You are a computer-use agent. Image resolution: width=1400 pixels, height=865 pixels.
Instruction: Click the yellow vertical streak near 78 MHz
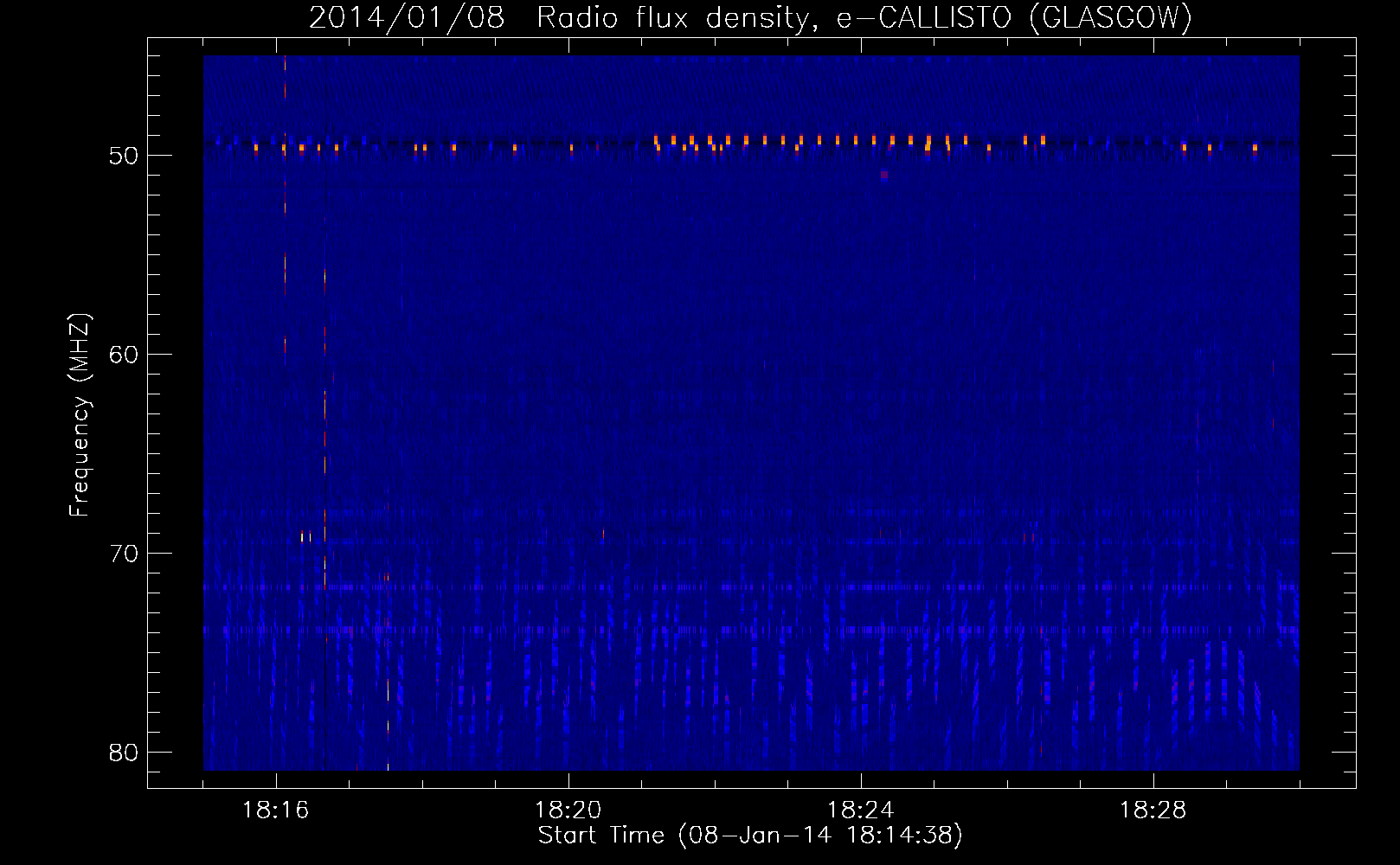[388, 692]
